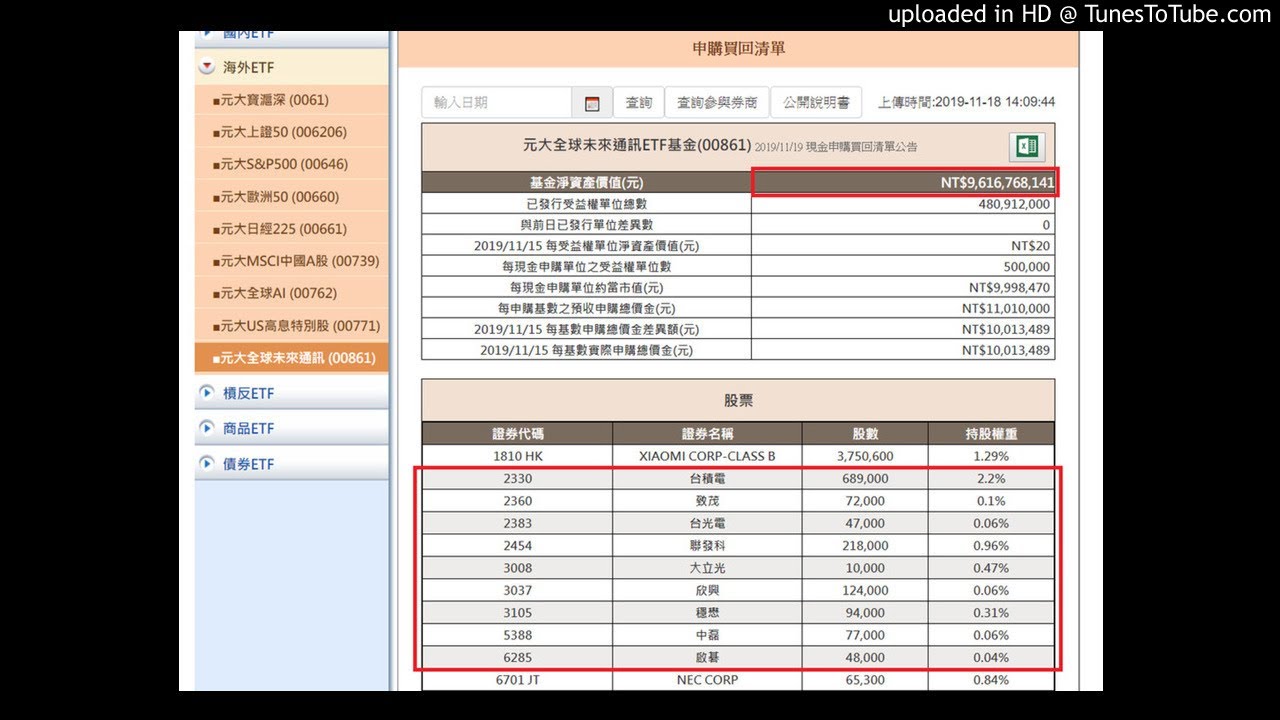Open the calendar date picker icon
The width and height of the screenshot is (1280, 720).
592,103
